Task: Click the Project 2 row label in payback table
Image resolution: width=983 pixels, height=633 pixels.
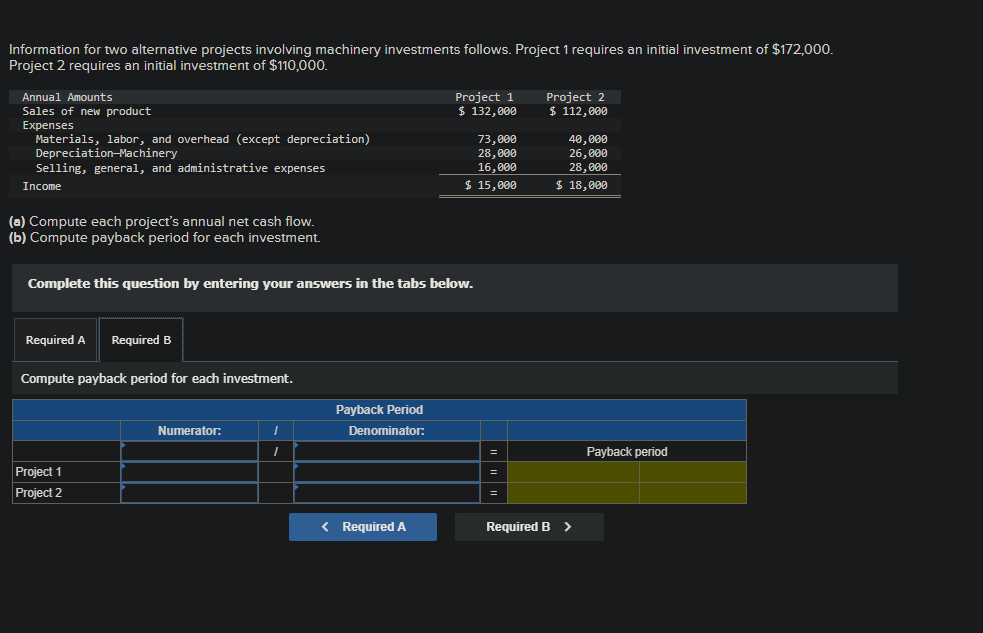Action: point(38,493)
